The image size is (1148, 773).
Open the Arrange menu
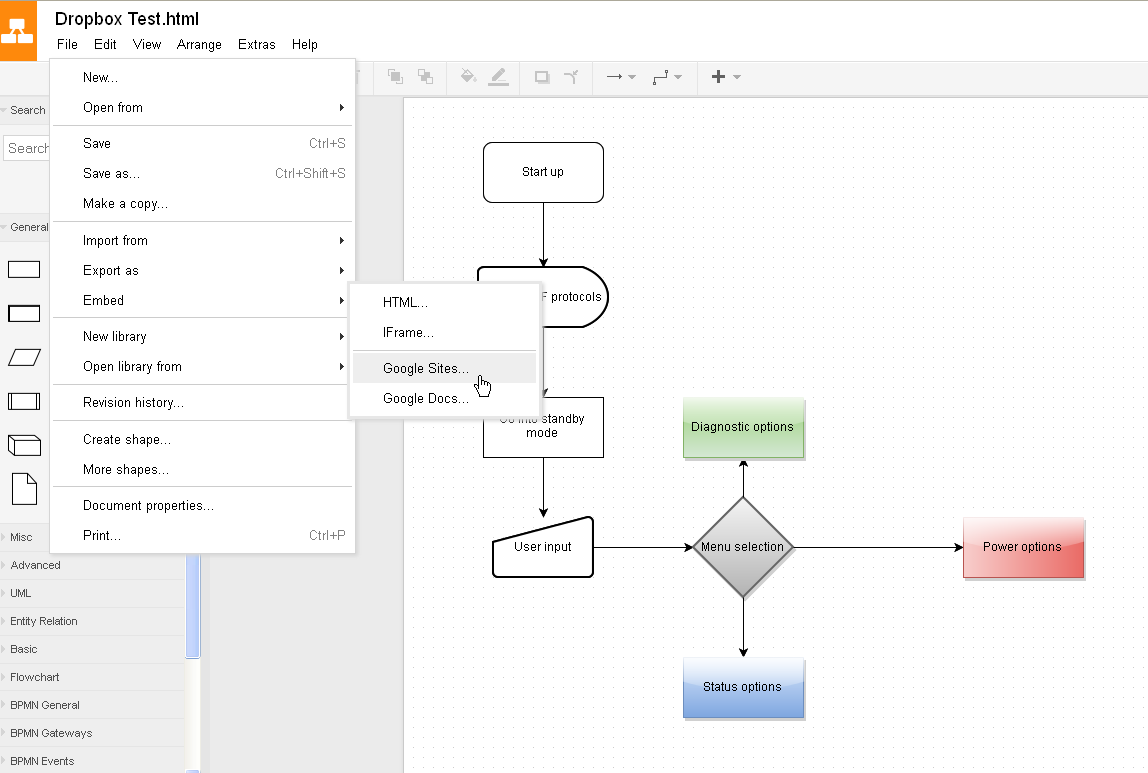pos(199,44)
